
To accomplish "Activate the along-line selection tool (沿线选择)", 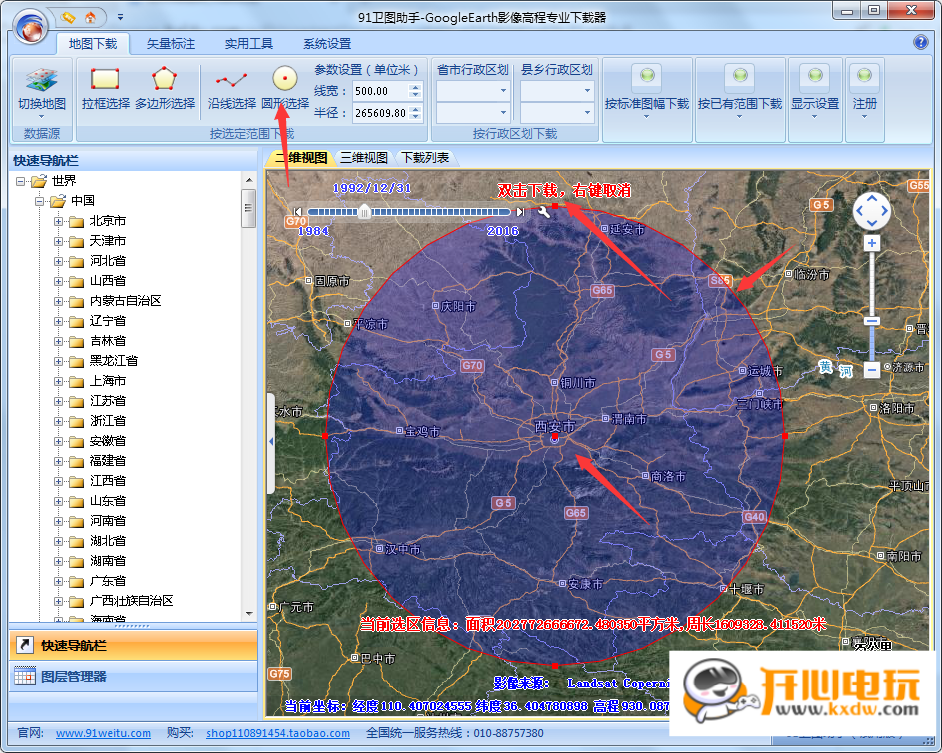I will coord(232,89).
